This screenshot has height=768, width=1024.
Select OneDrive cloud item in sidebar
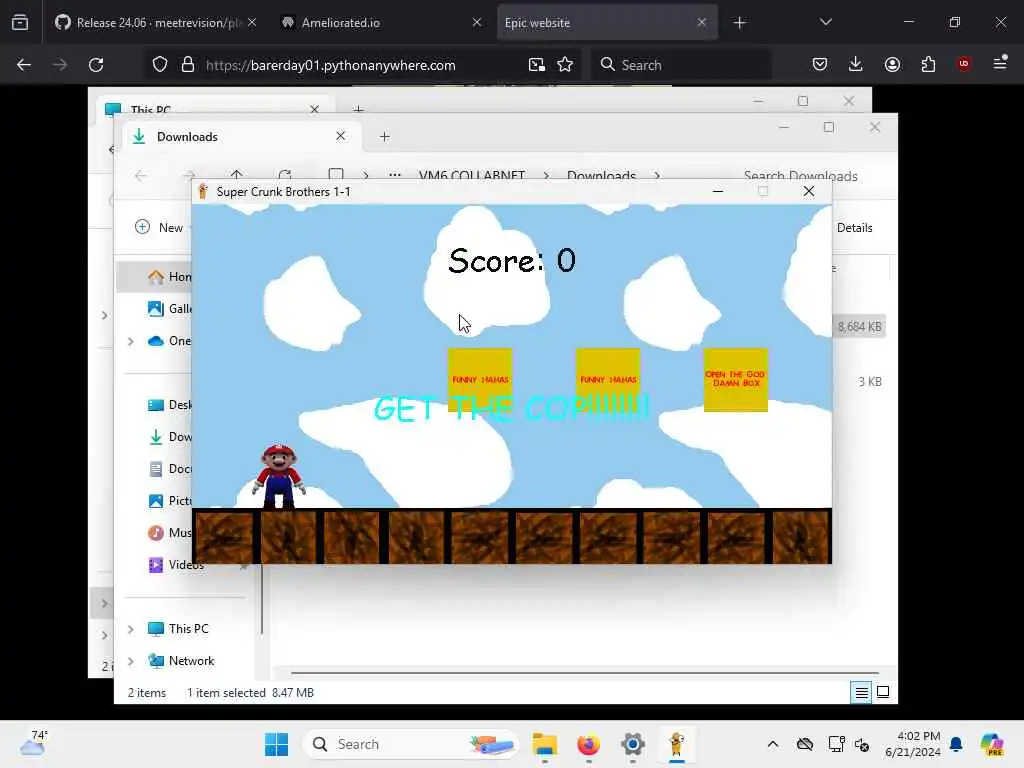click(170, 341)
